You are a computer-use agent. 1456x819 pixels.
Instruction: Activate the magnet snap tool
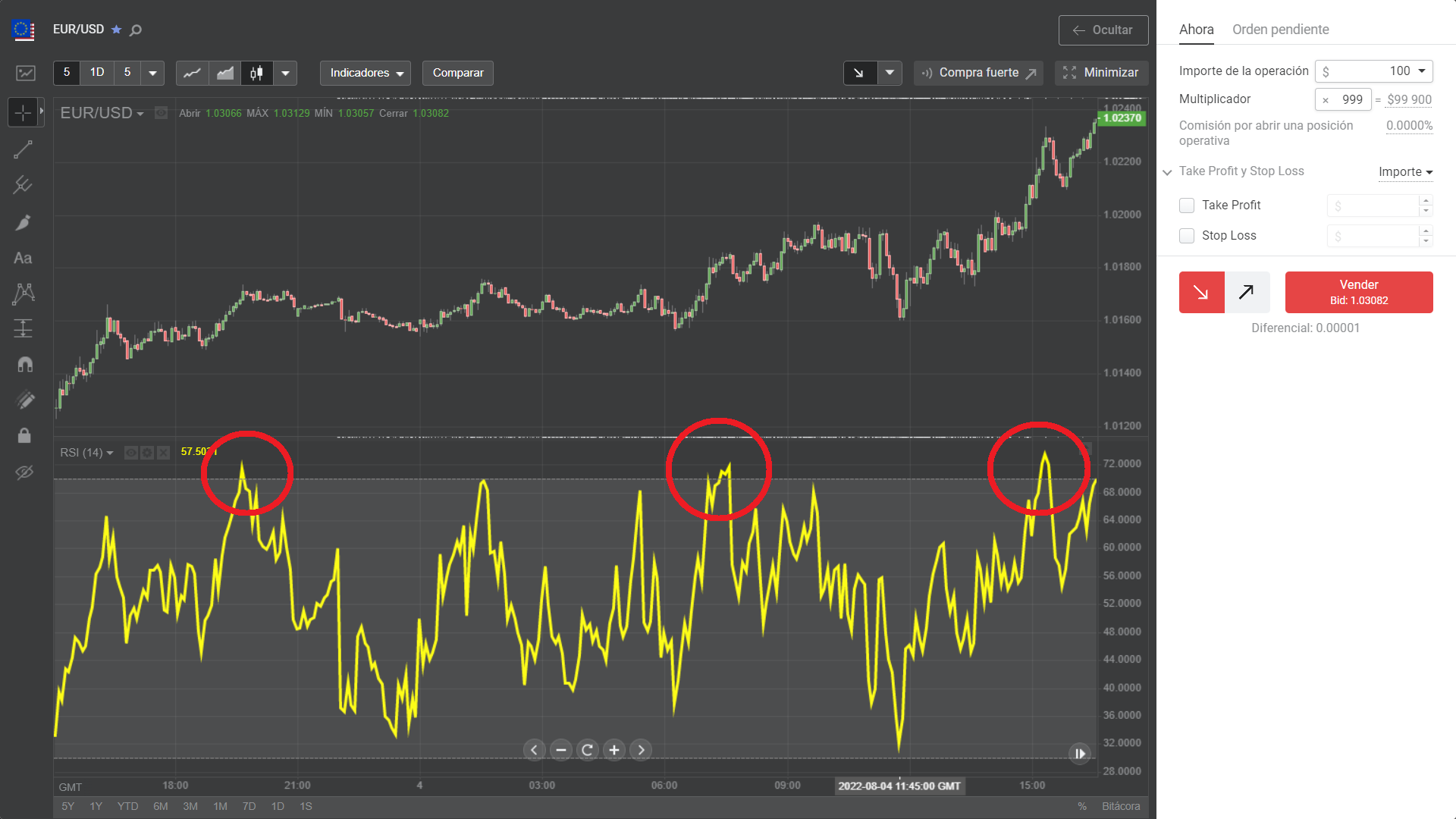click(24, 364)
